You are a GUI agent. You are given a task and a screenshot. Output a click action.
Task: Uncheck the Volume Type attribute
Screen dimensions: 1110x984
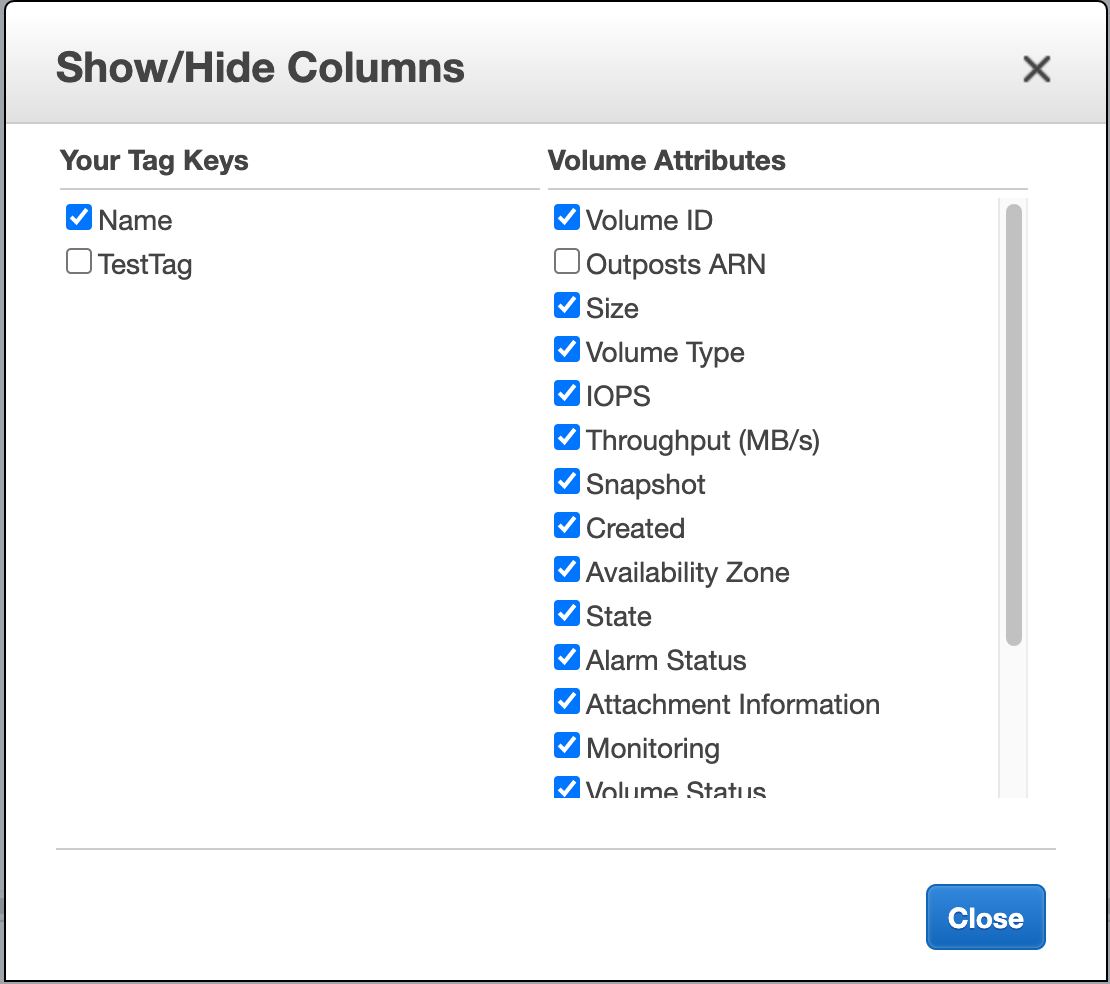567,349
